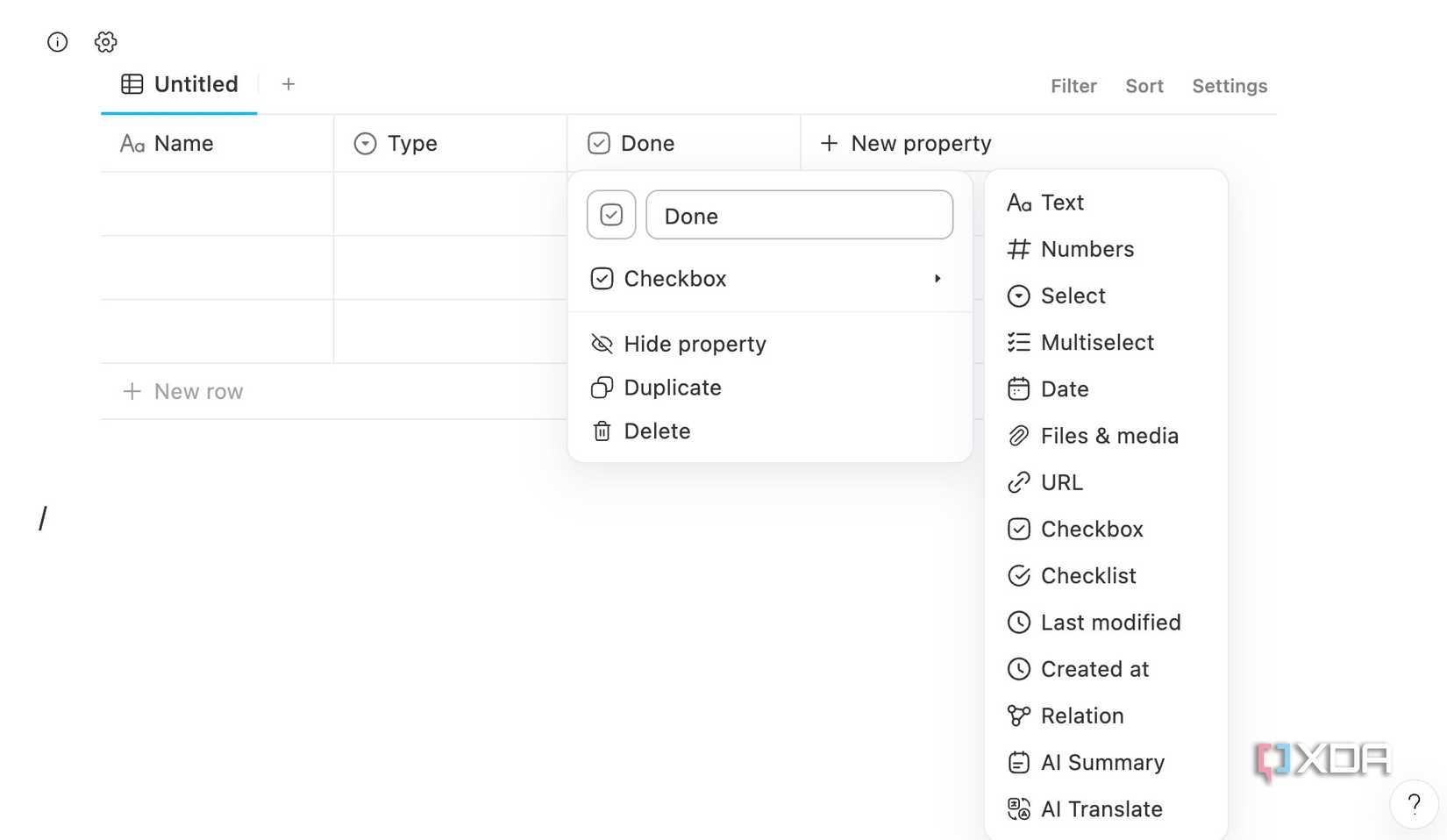Open the help question mark button

pos(1414,804)
